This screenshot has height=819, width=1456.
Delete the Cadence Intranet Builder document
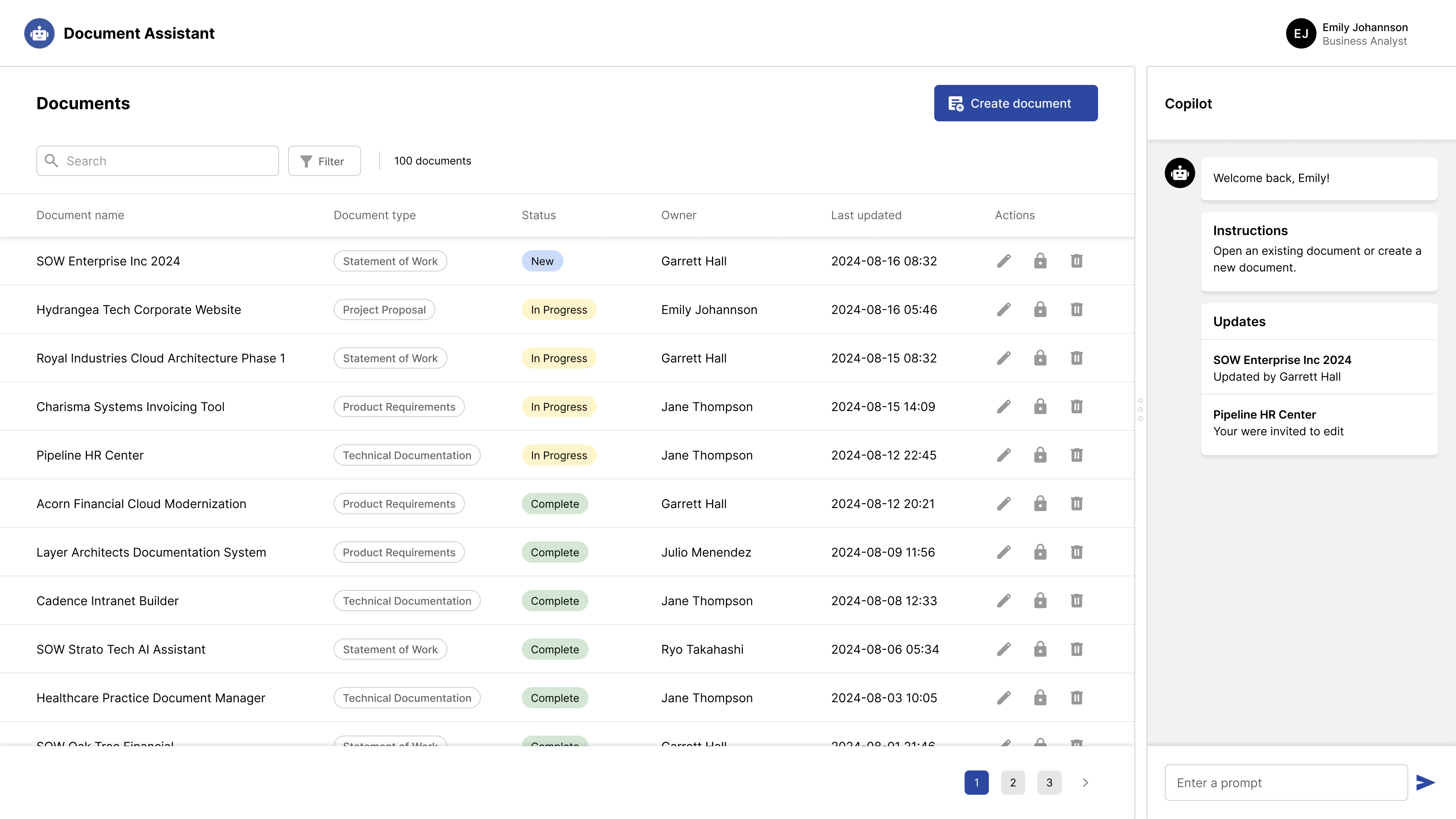click(x=1076, y=601)
